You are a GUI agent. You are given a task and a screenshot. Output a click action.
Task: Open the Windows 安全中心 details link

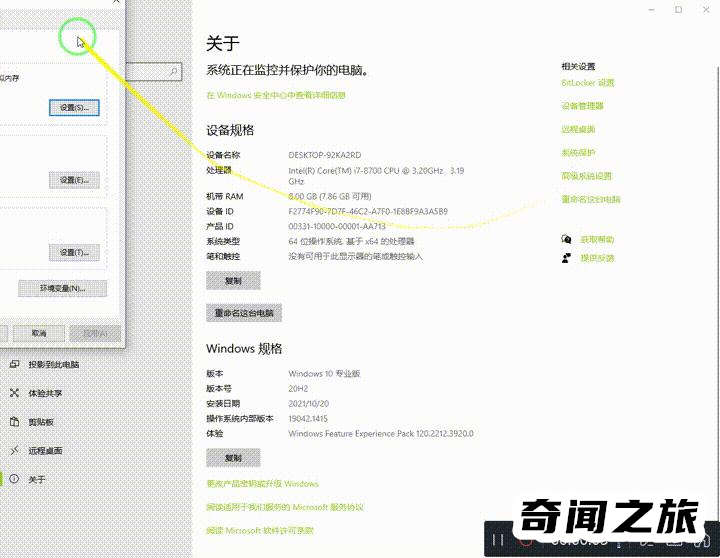pyautogui.click(x=276, y=95)
